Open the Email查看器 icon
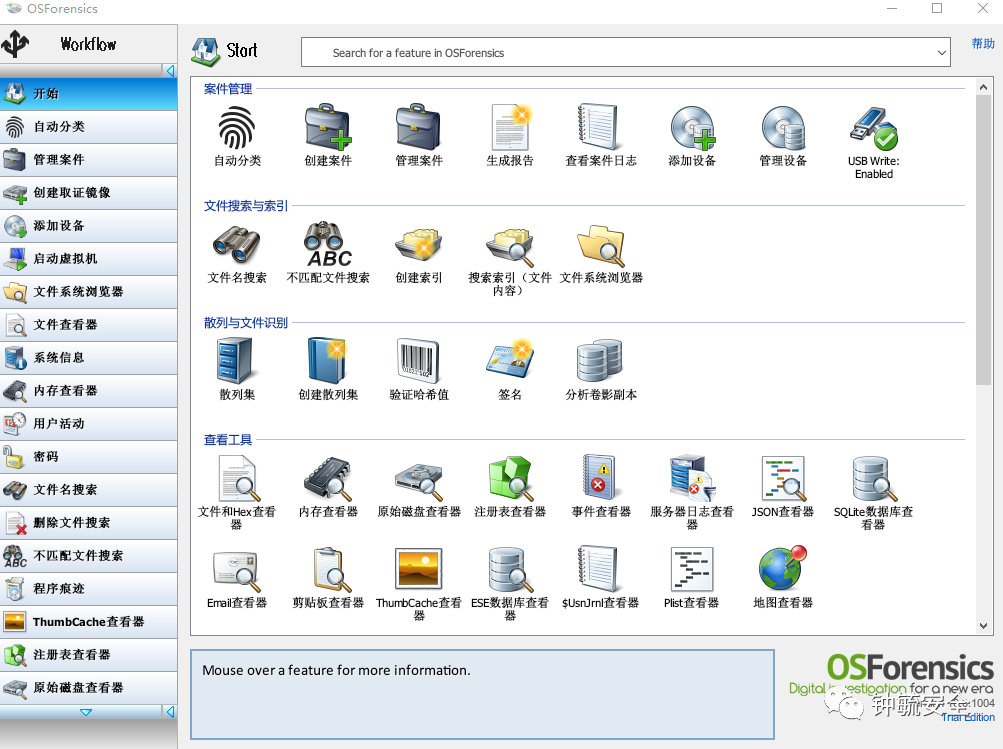The width and height of the screenshot is (1003, 749). point(237,571)
